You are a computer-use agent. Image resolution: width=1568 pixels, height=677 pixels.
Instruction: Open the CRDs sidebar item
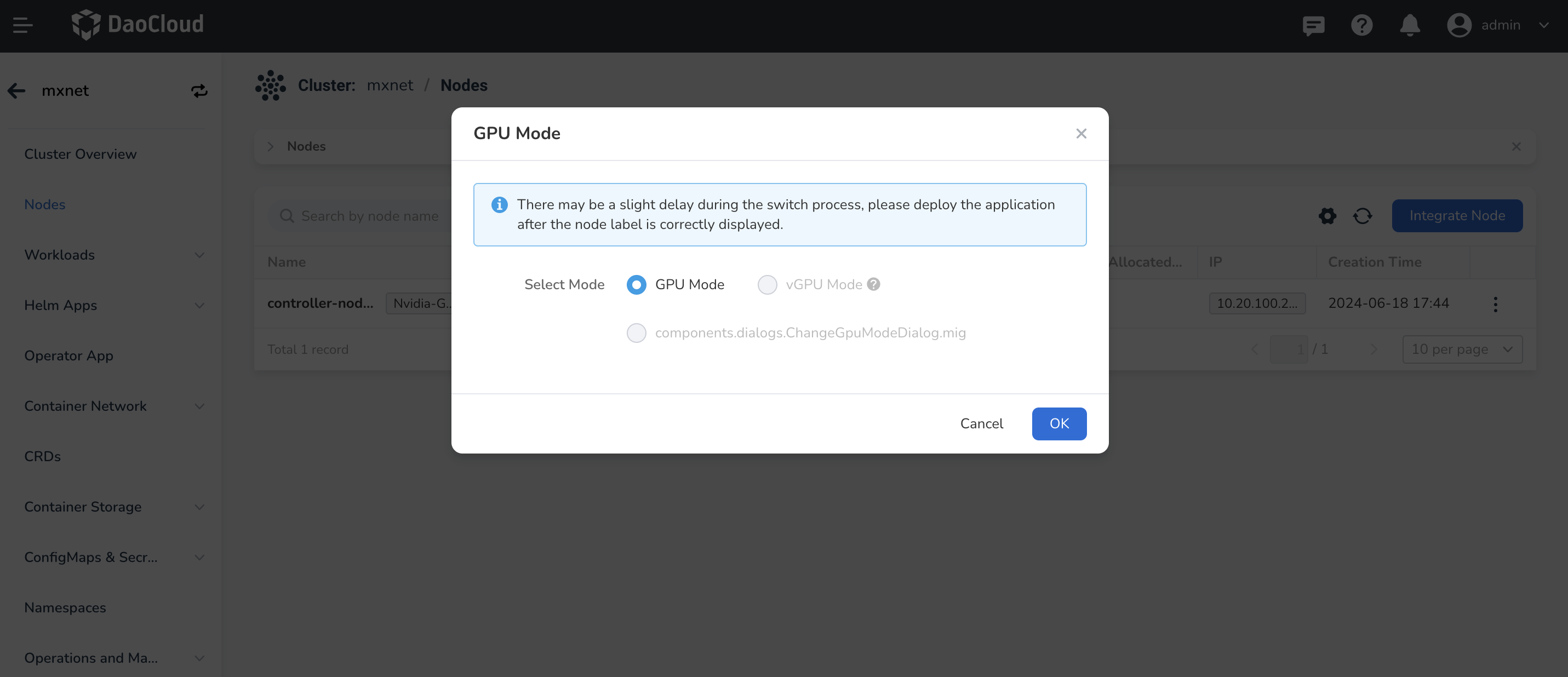pyautogui.click(x=43, y=456)
